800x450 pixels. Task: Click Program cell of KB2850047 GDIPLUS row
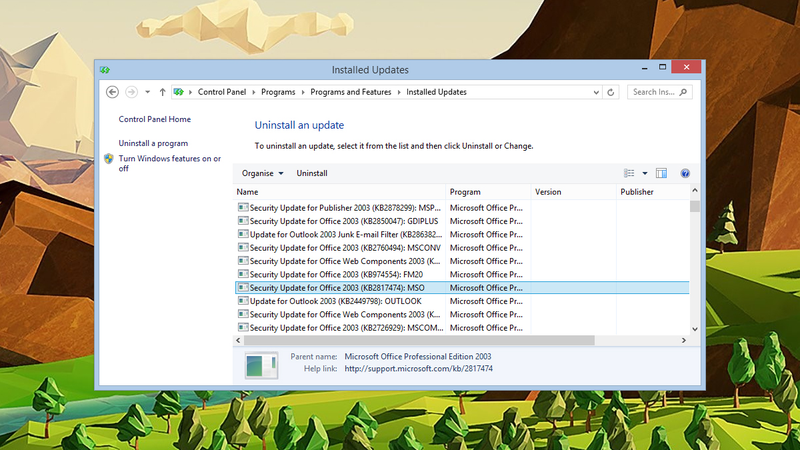[486, 221]
